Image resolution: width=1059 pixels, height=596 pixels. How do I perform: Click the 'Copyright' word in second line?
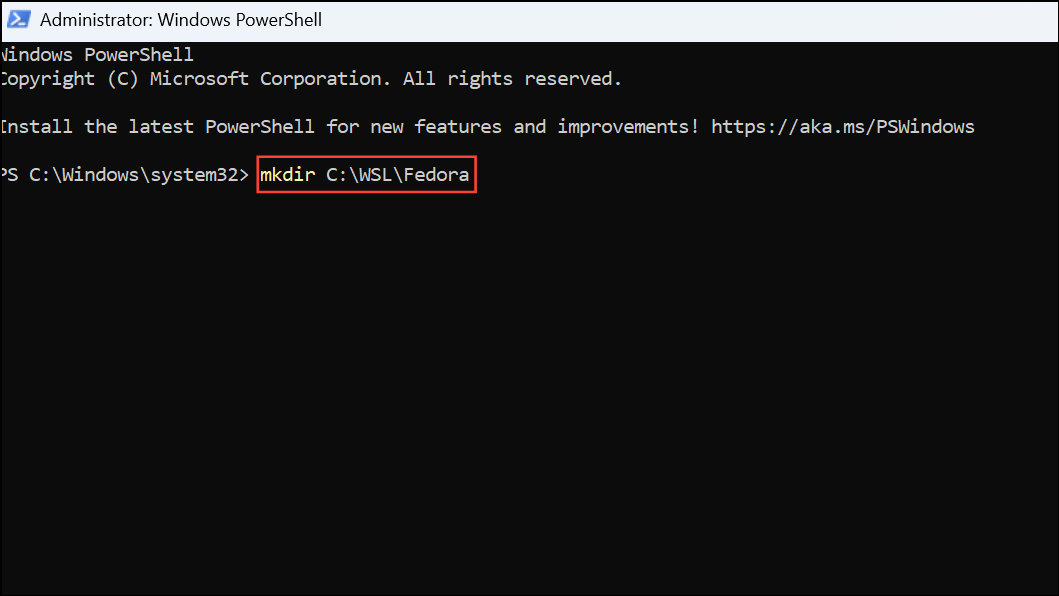click(48, 79)
